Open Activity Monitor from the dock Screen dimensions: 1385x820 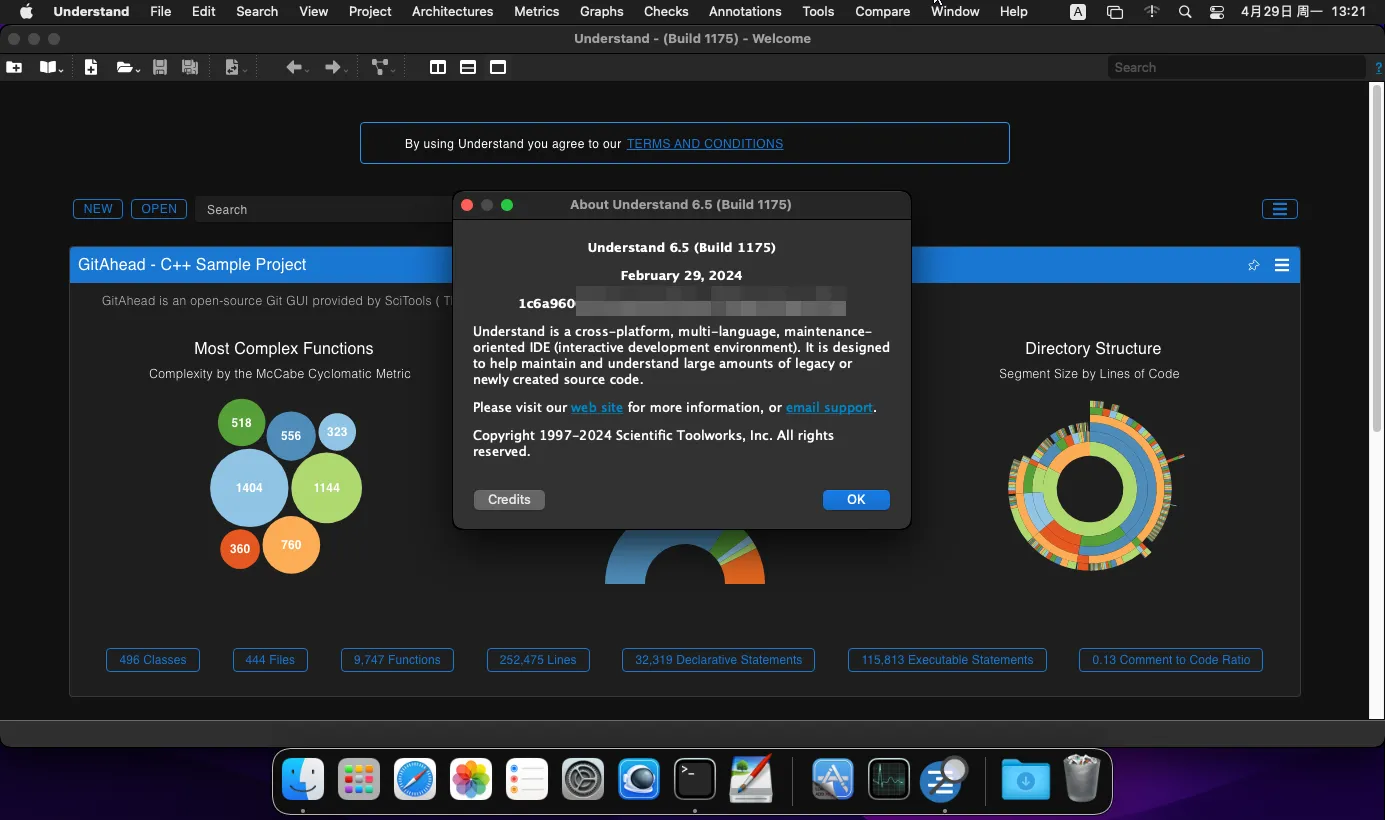click(x=889, y=779)
